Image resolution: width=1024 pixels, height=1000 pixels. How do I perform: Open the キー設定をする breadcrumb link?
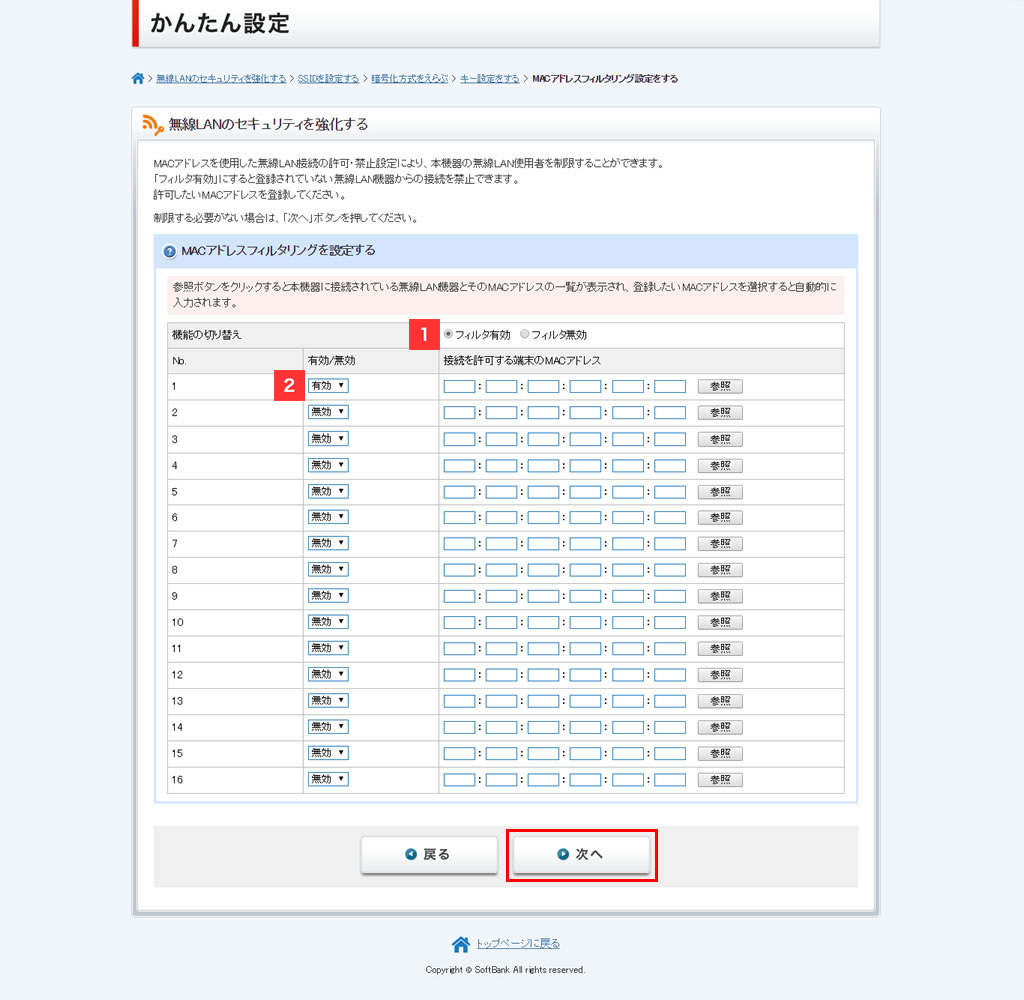(x=490, y=78)
